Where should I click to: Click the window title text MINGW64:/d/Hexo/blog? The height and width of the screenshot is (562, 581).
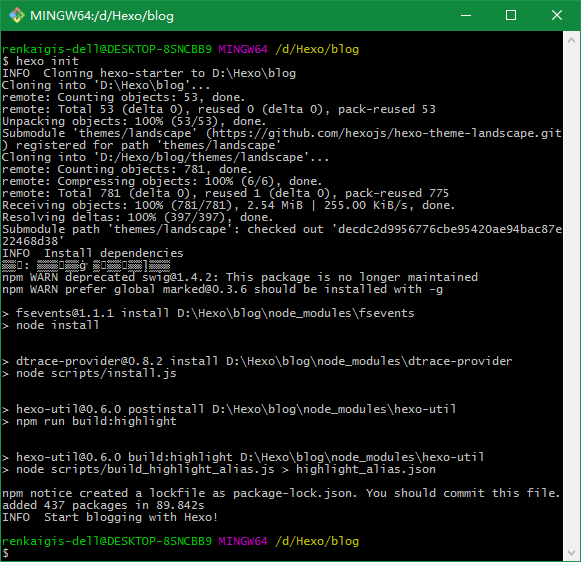[x=102, y=16]
